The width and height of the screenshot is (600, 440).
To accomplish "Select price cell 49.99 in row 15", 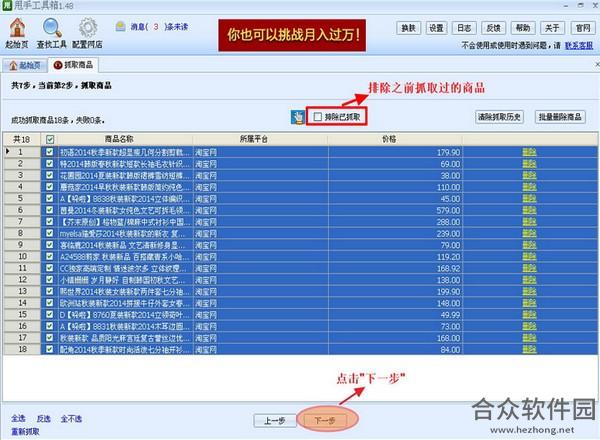I will pos(395,315).
